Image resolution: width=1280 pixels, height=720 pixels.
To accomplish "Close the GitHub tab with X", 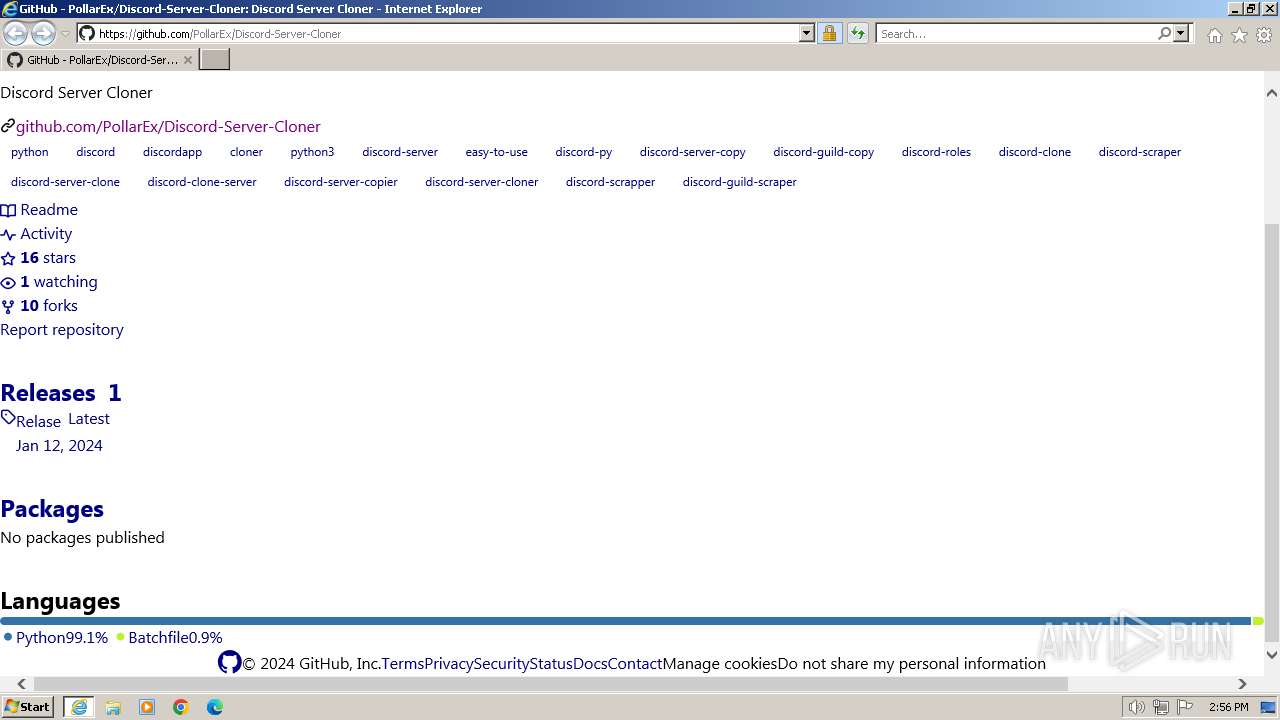I will [x=187, y=60].
